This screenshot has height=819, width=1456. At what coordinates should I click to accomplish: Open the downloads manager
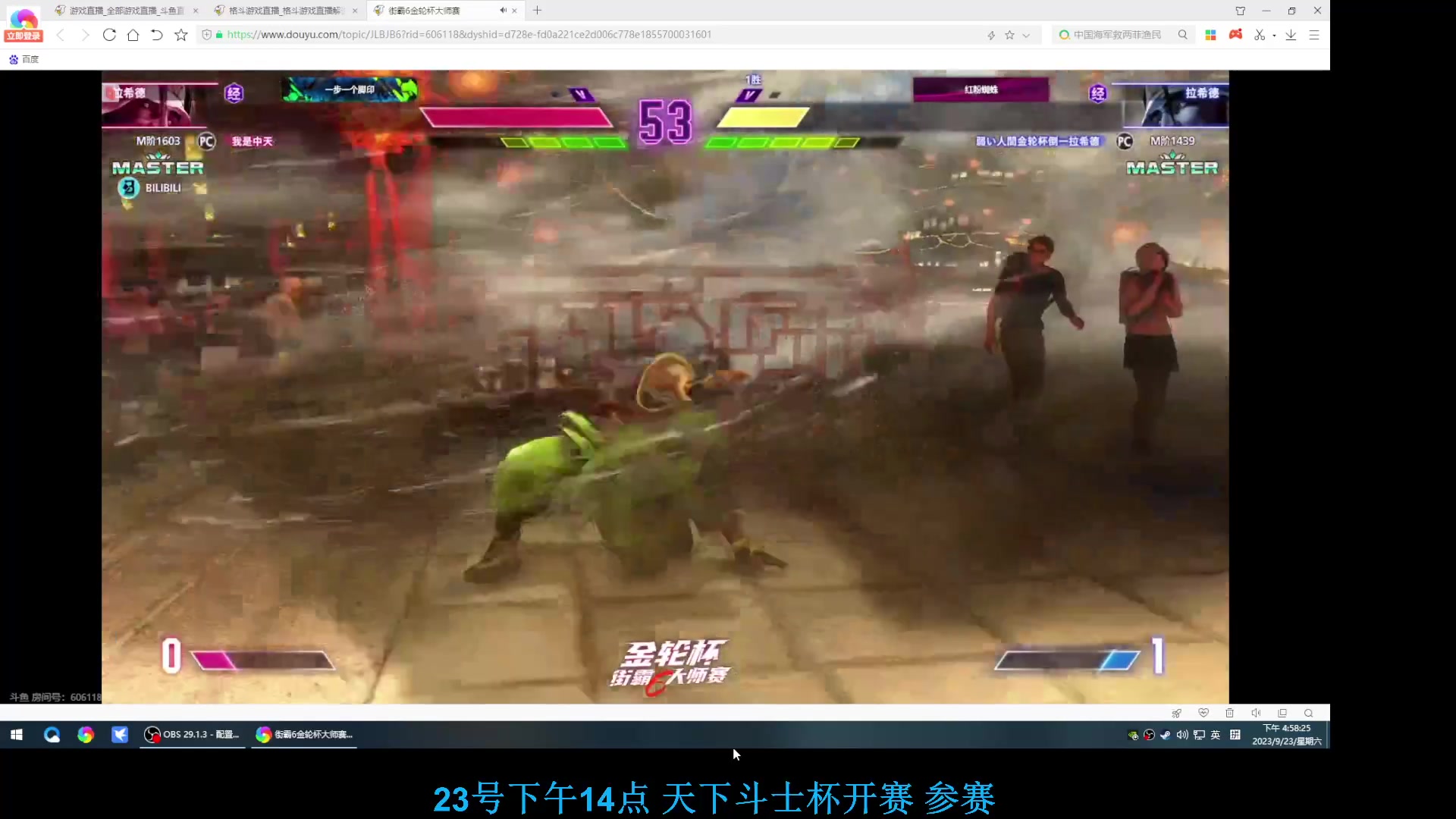tap(1291, 35)
